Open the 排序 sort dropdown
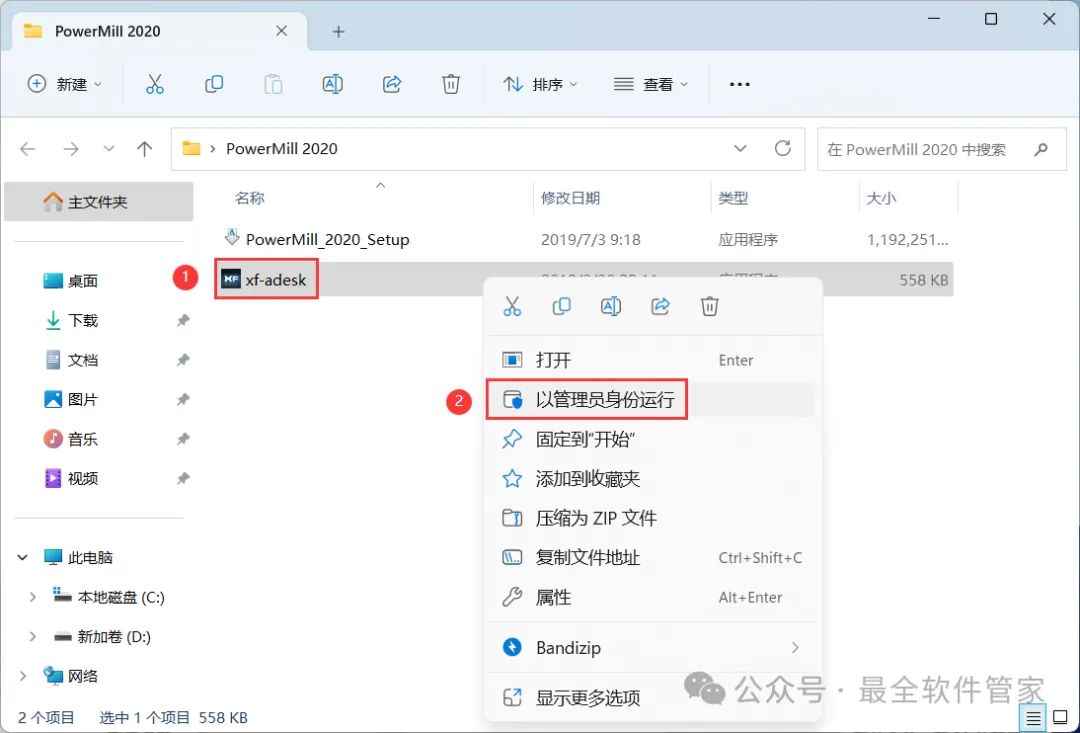This screenshot has height=733, width=1080. 541,84
